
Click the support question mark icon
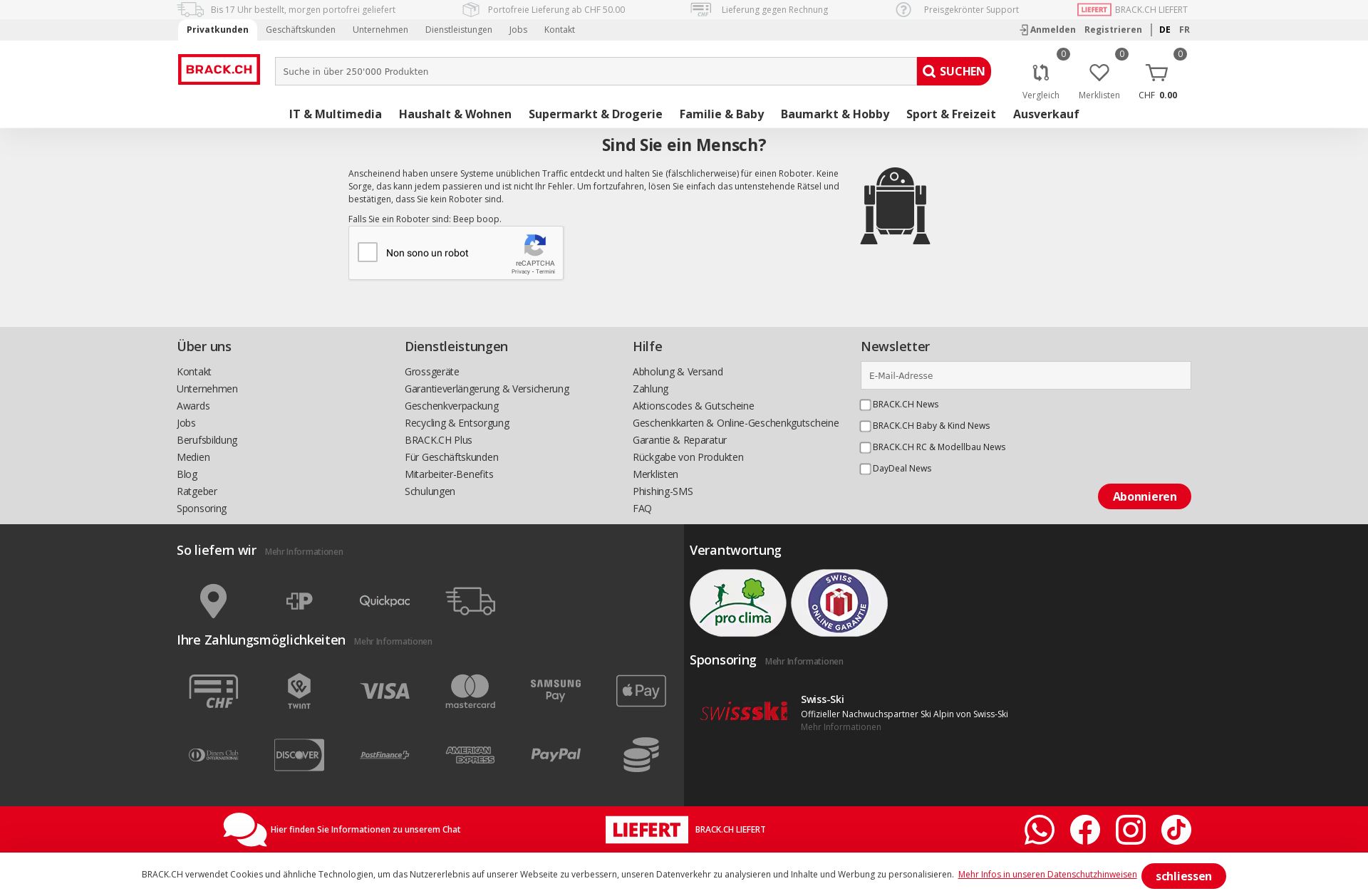pos(903,9)
